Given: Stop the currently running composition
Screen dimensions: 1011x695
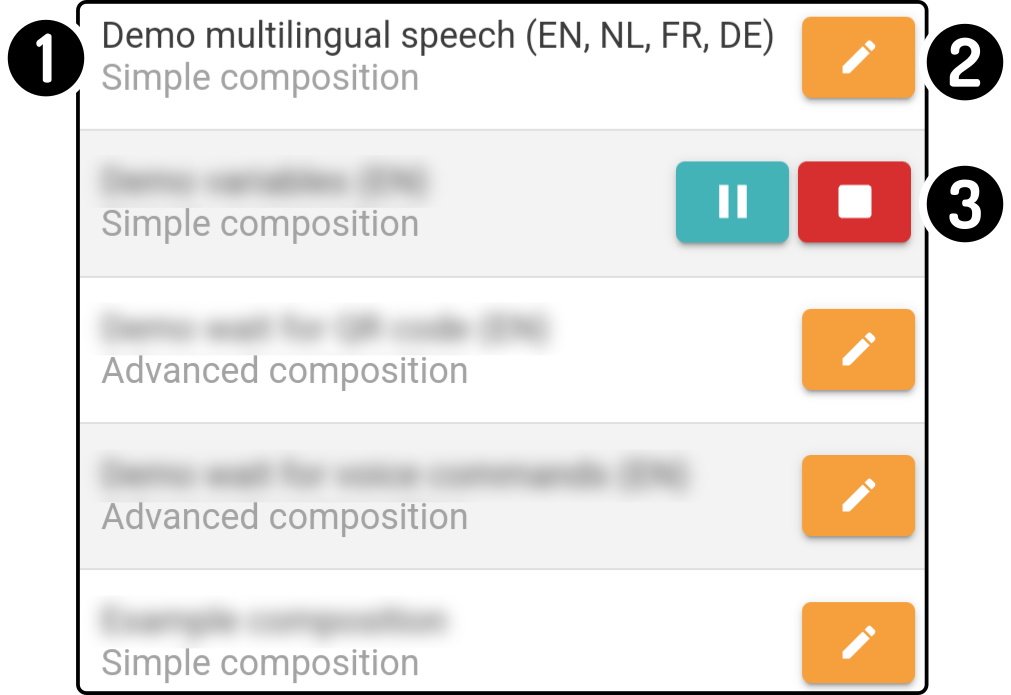Looking at the screenshot, I should click(854, 202).
